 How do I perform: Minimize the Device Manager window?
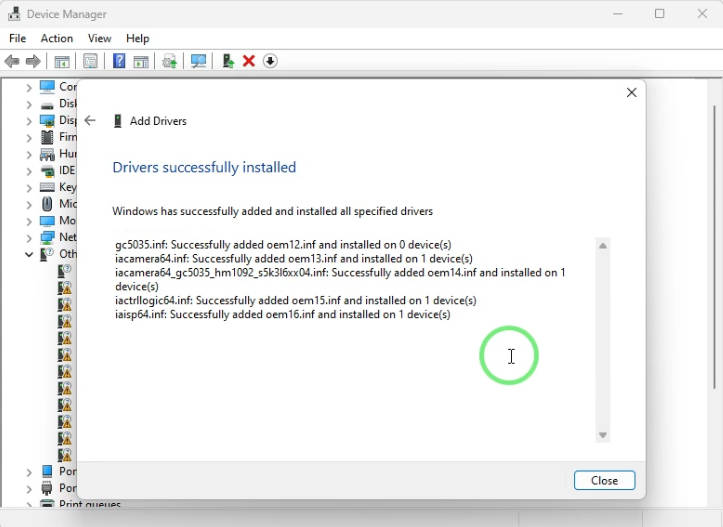(617, 14)
